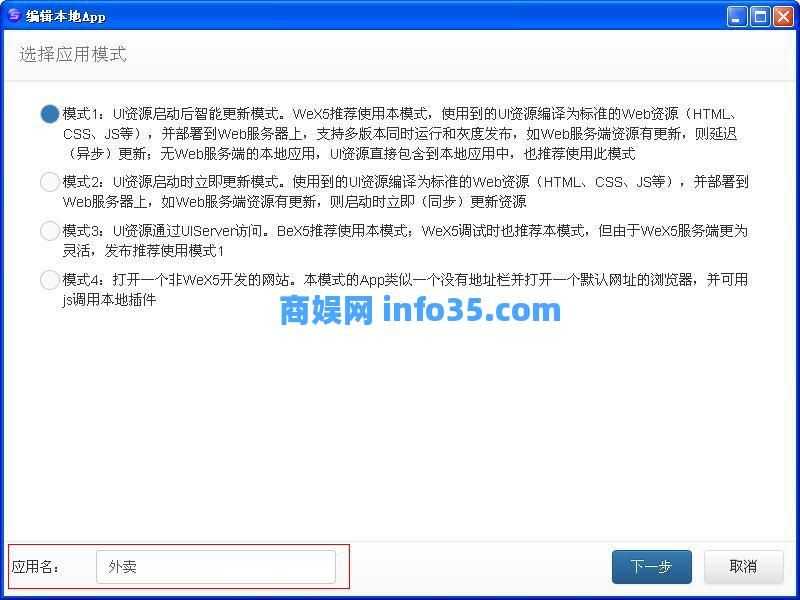Image resolution: width=800 pixels, height=600 pixels.
Task: Cancel the dialog with 取消
Action: 743,566
